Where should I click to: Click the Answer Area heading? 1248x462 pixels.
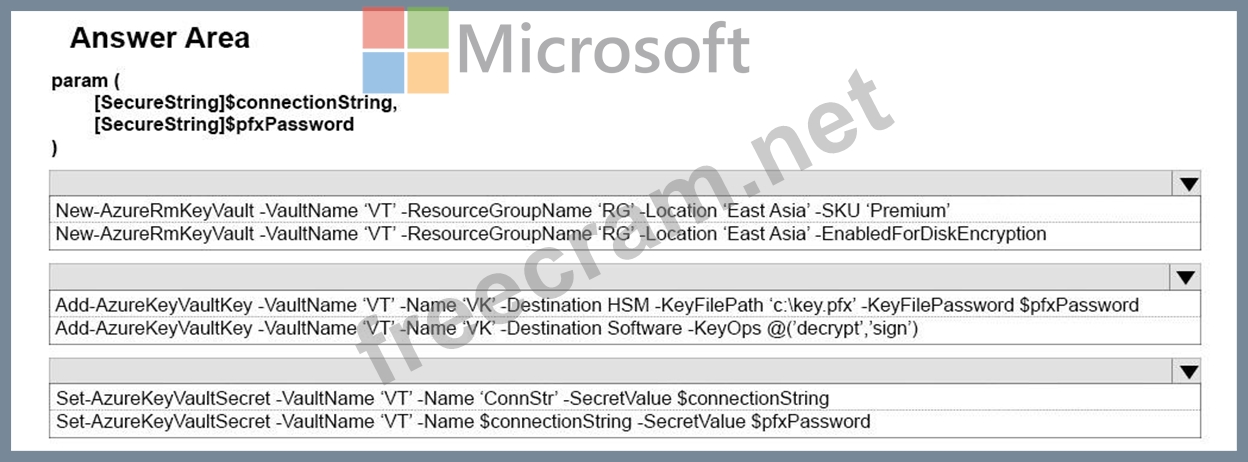point(160,38)
